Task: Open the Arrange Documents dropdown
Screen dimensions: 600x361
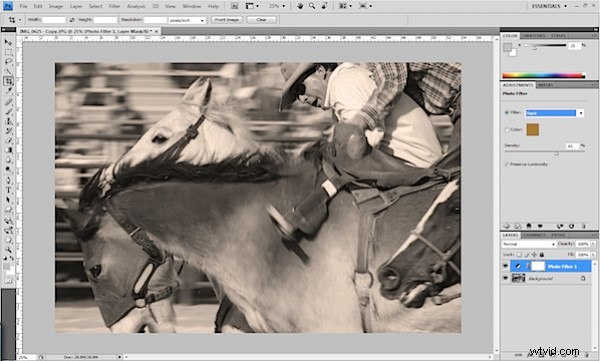Action: 345,6
